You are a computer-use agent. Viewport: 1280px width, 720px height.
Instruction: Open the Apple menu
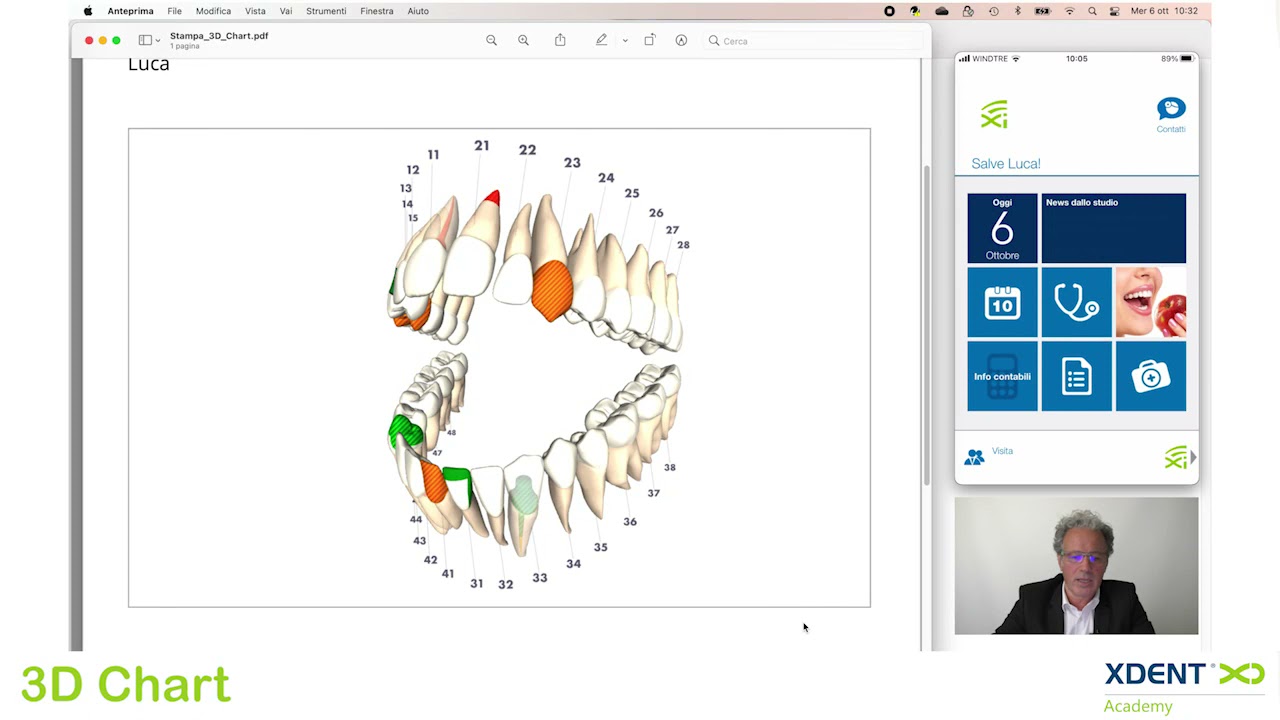tap(88, 11)
